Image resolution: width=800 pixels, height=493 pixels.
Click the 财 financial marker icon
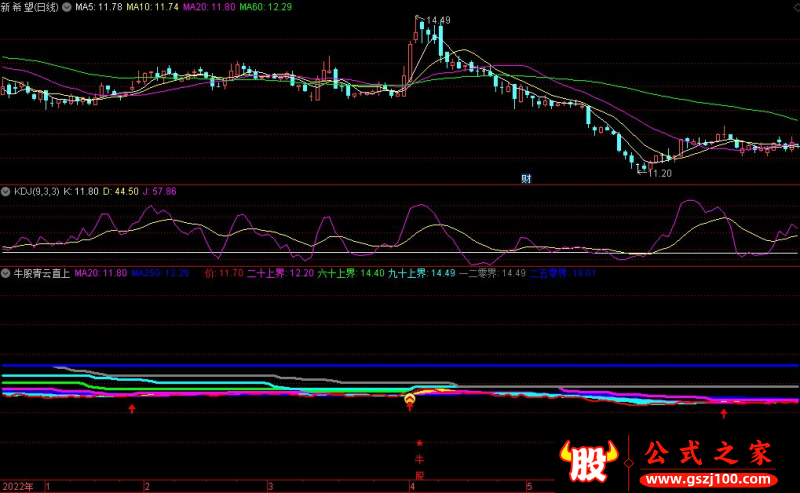pos(526,179)
